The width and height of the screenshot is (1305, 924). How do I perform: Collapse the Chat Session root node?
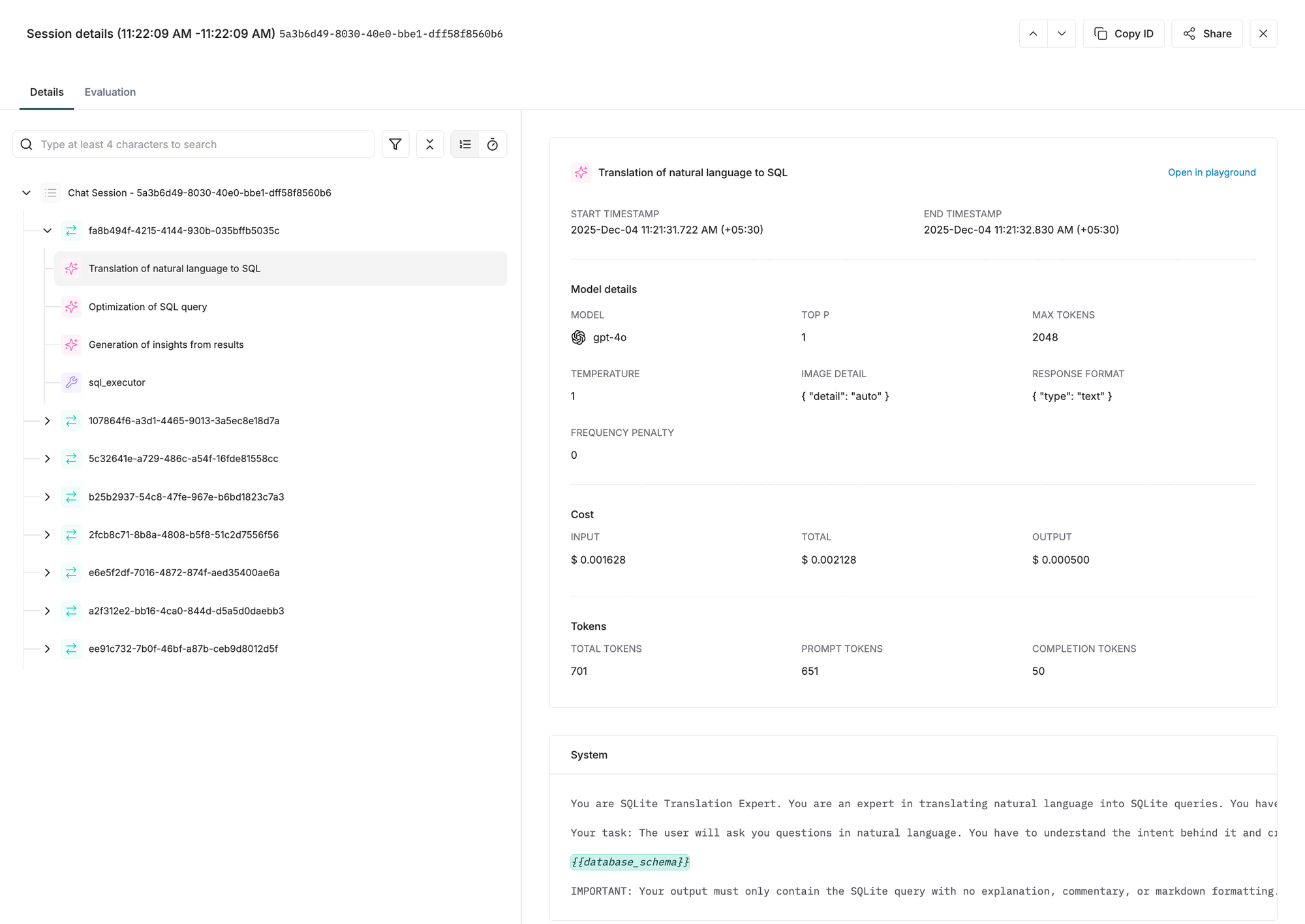(26, 193)
